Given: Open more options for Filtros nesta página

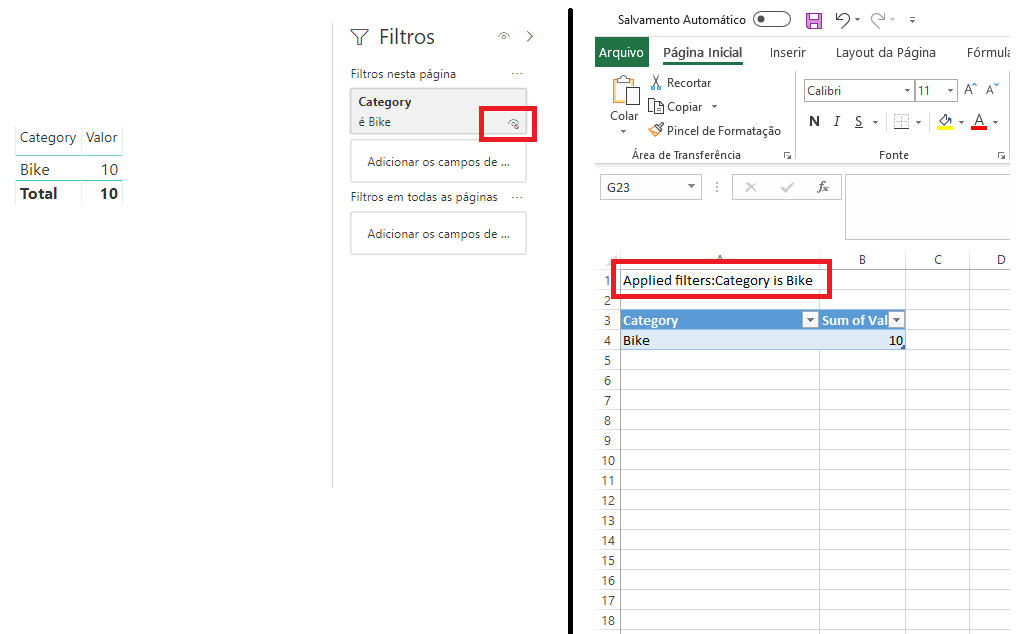Looking at the screenshot, I should click(x=517, y=74).
